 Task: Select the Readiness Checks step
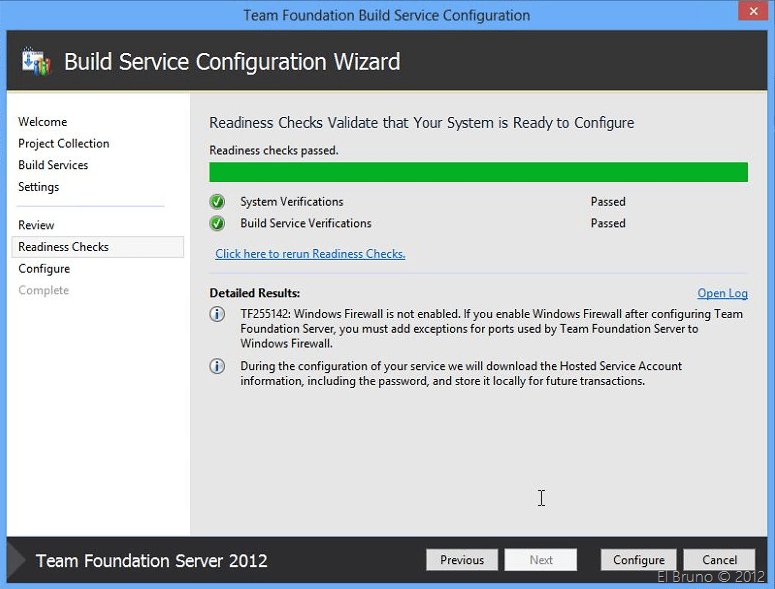(64, 247)
